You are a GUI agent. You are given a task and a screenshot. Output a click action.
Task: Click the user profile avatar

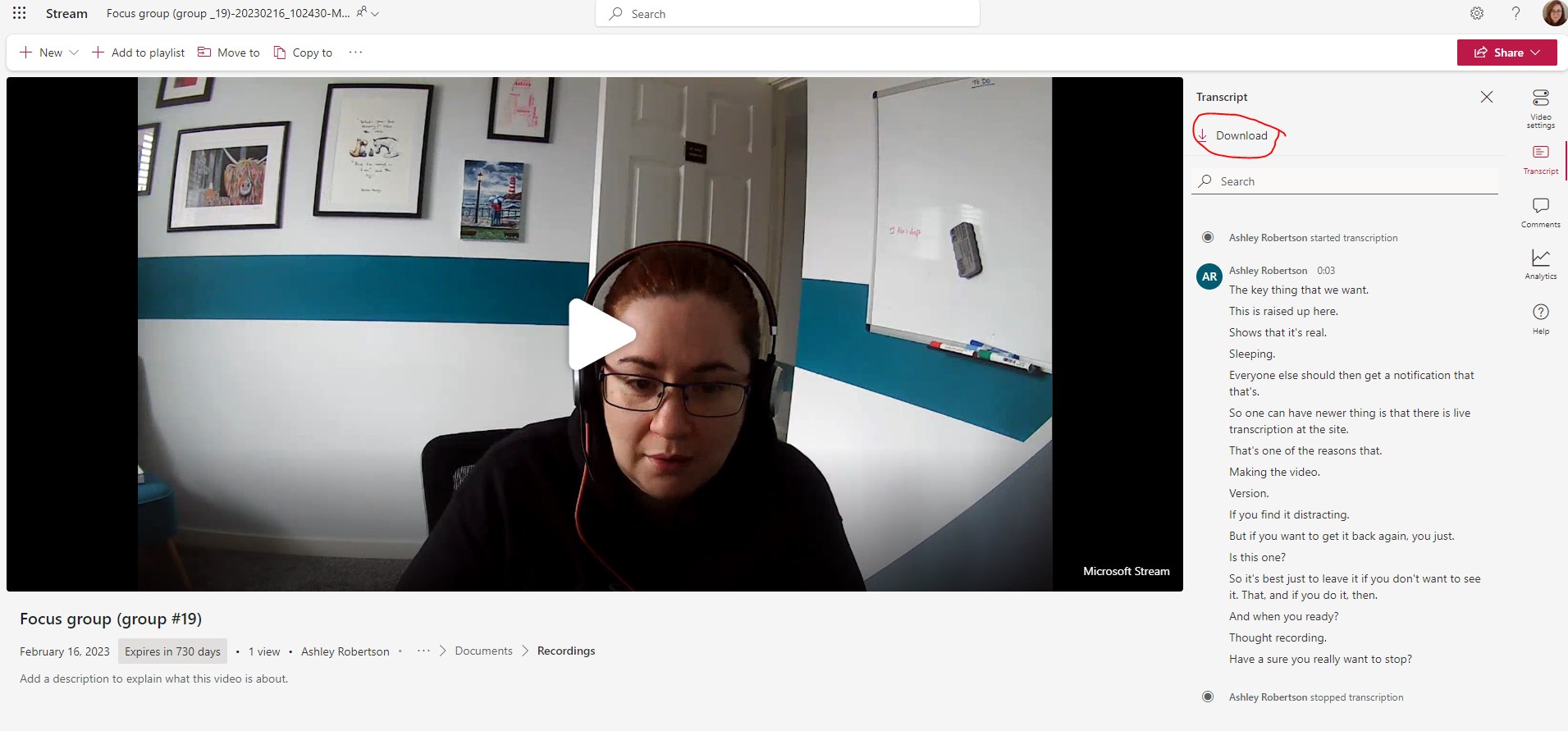tap(1553, 13)
